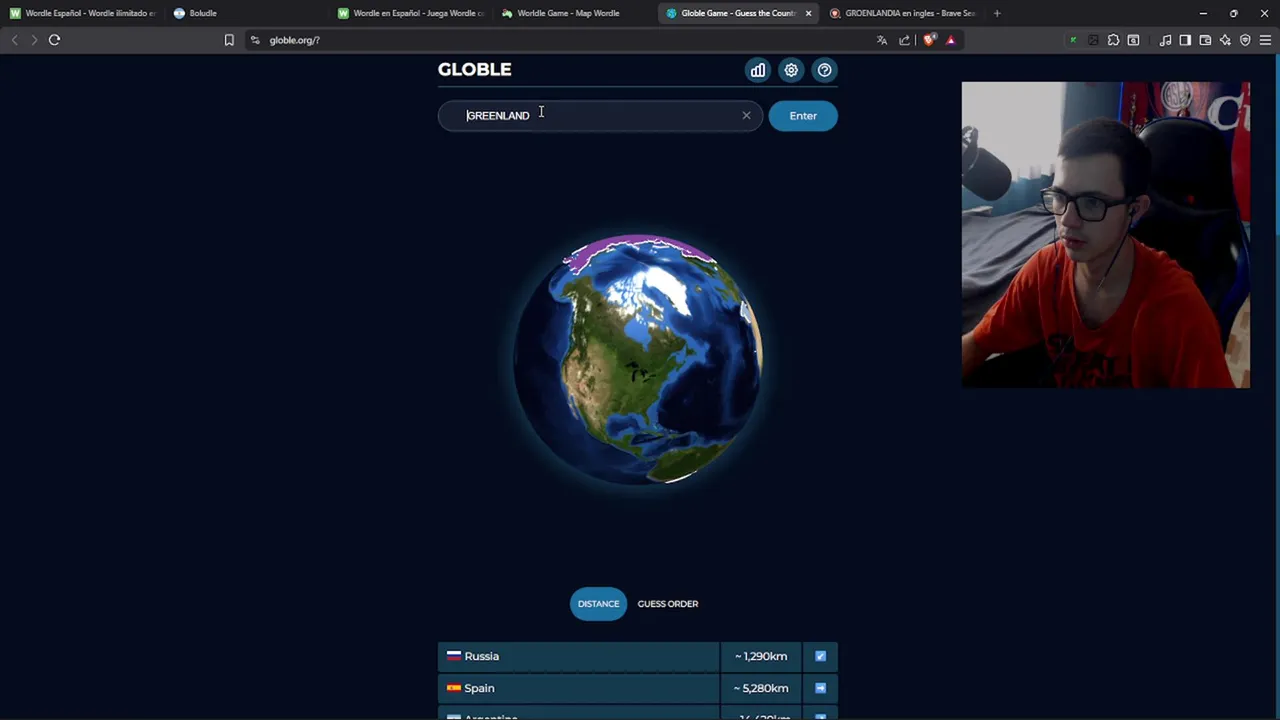Viewport: 1280px width, 720px height.
Task: Open the Brave Wallet icon
Action: pos(1205,40)
